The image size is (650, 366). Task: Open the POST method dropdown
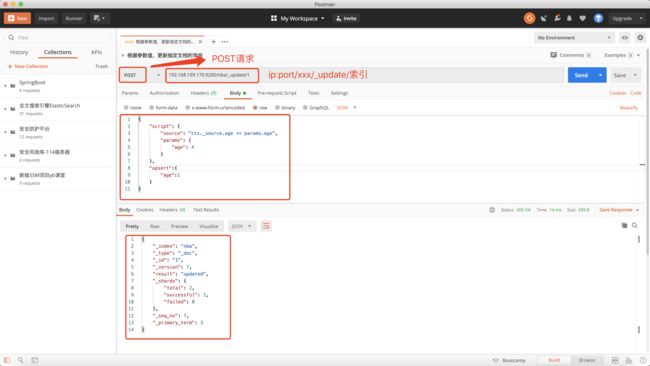(141, 75)
